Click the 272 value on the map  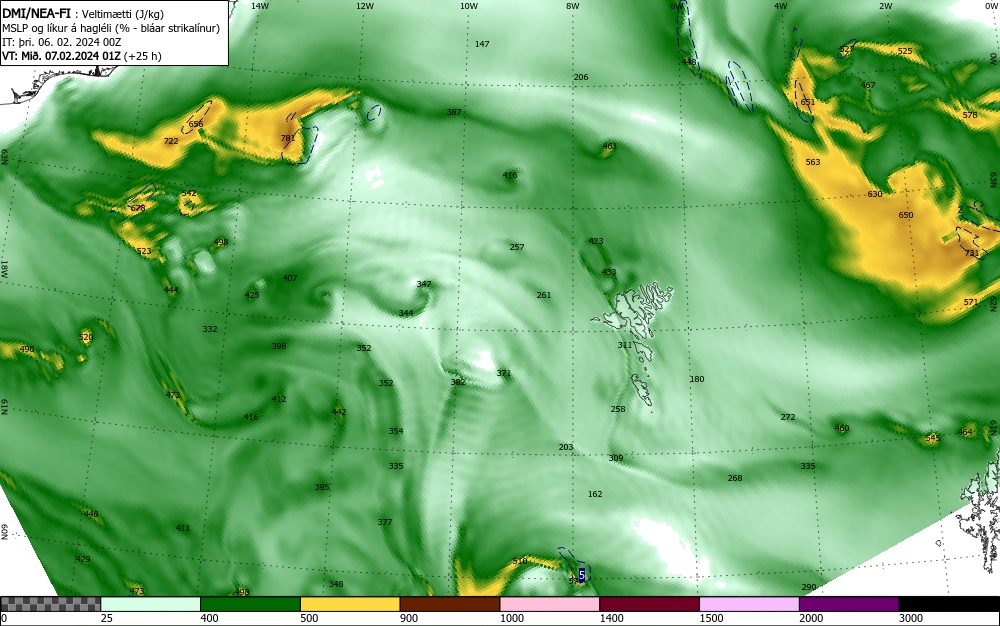(788, 417)
